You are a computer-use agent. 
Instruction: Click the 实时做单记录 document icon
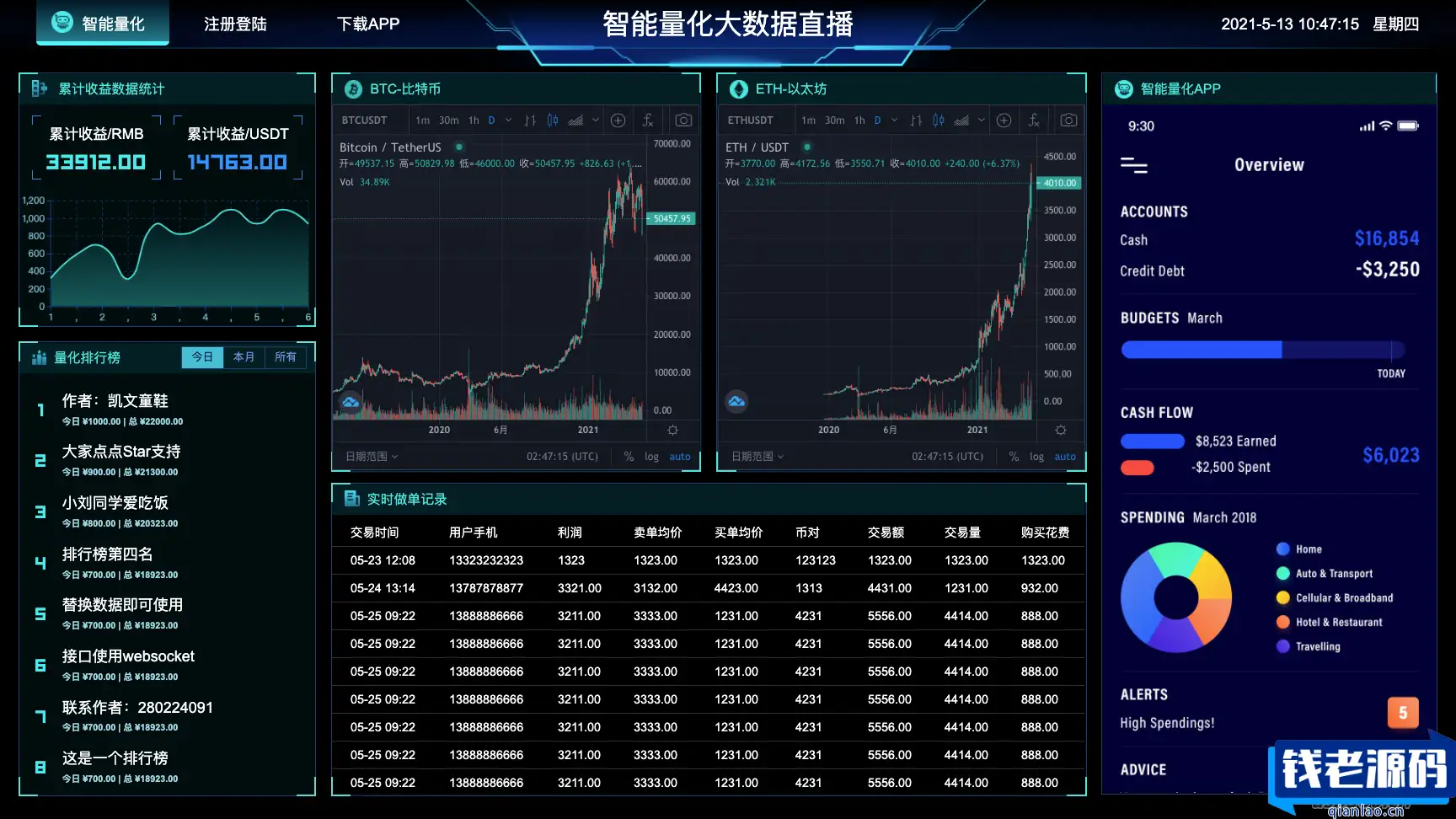pos(351,499)
